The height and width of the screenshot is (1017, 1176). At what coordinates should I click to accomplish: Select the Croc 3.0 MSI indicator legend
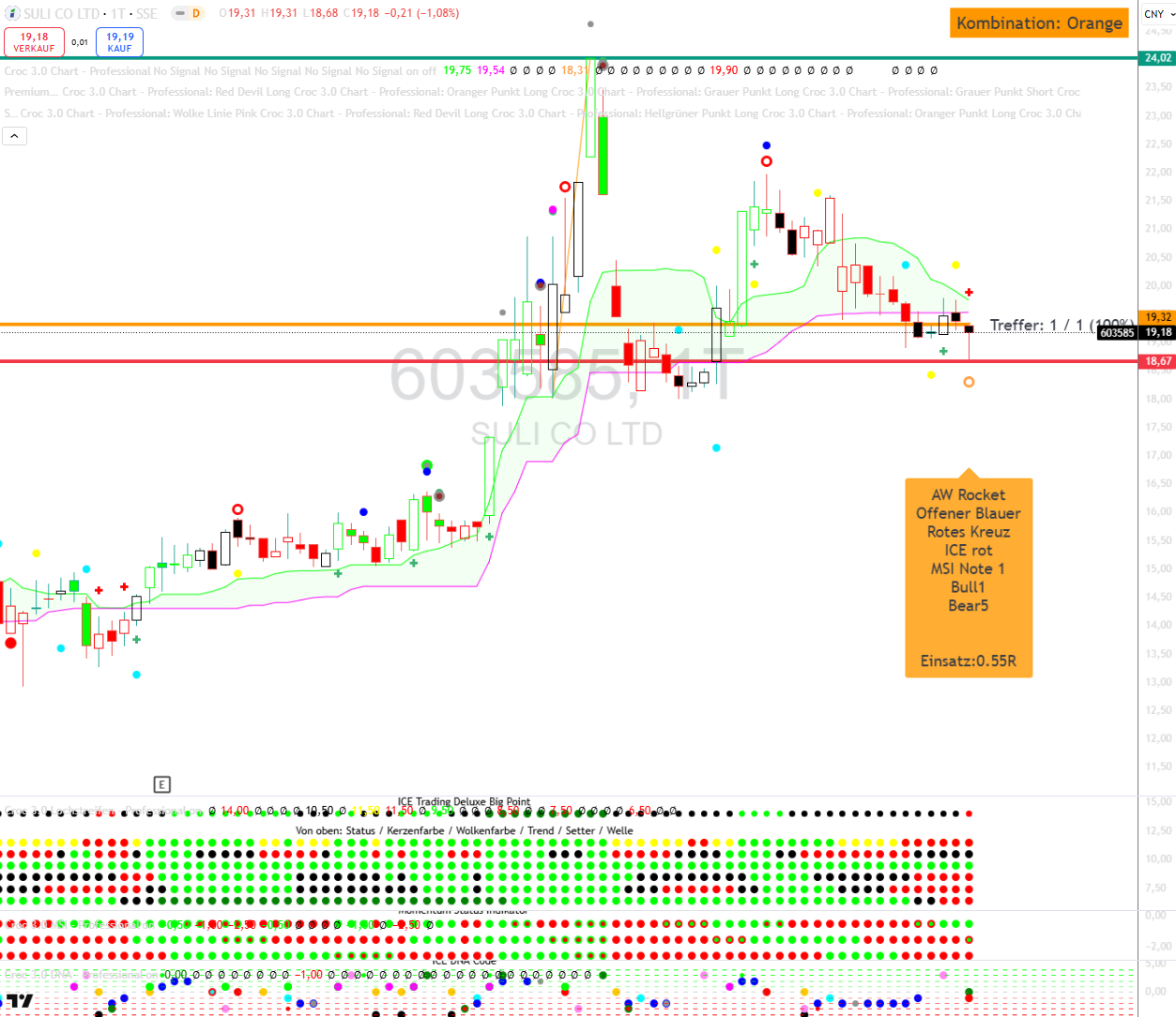point(56,924)
